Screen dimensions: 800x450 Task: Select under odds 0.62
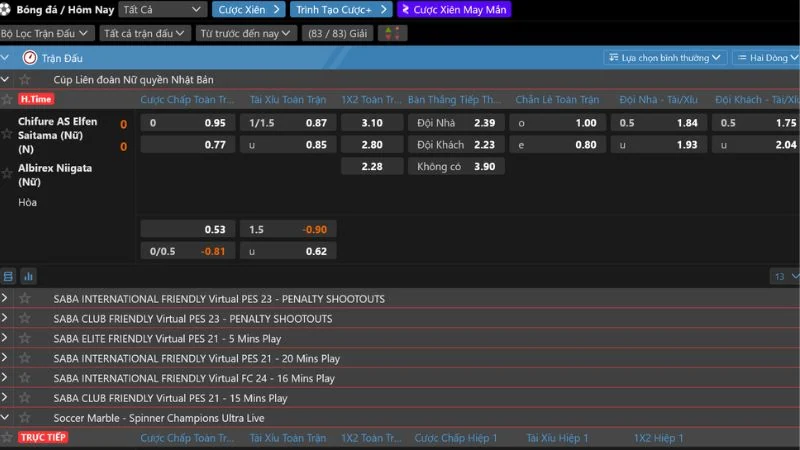(288, 252)
